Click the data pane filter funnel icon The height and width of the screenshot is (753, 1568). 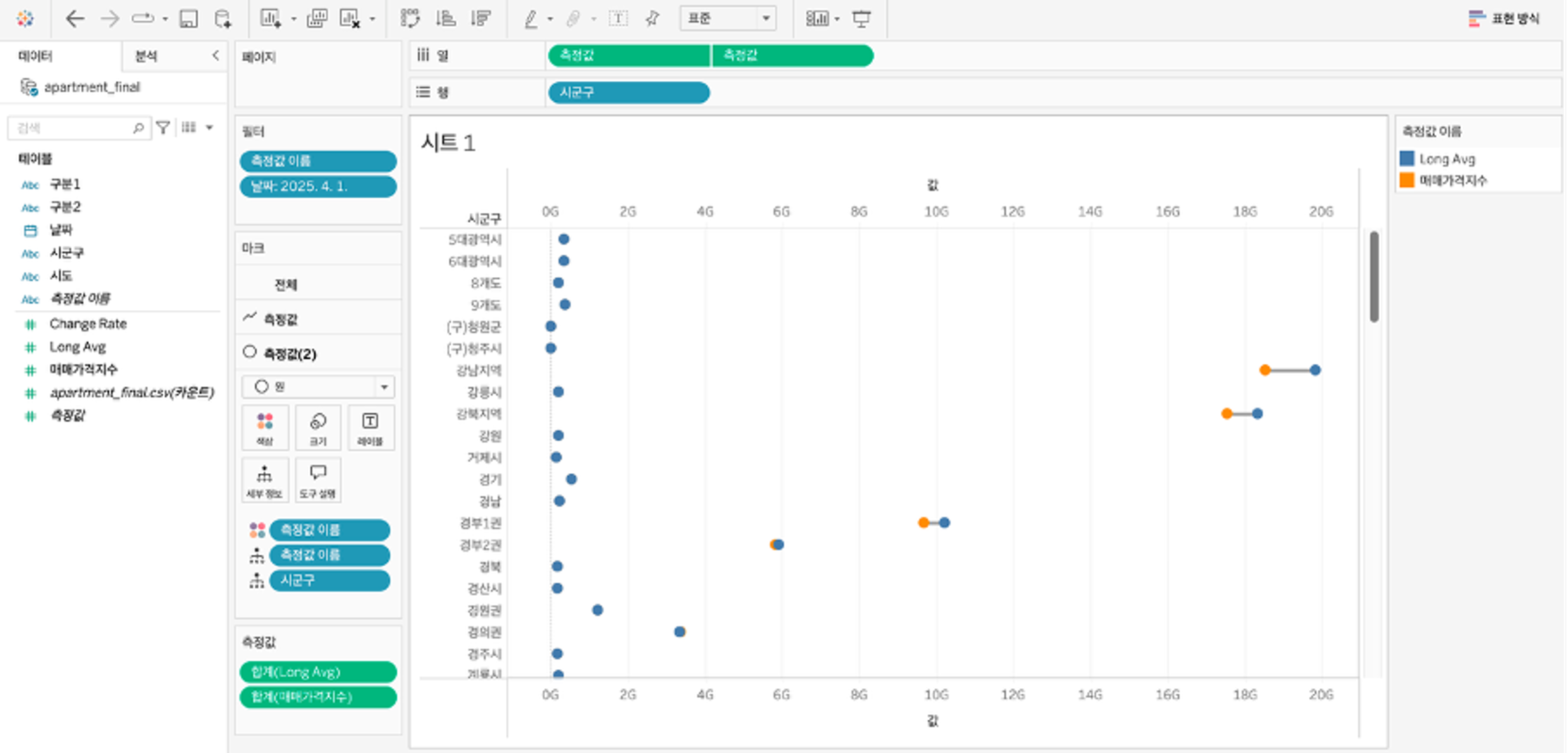click(163, 128)
